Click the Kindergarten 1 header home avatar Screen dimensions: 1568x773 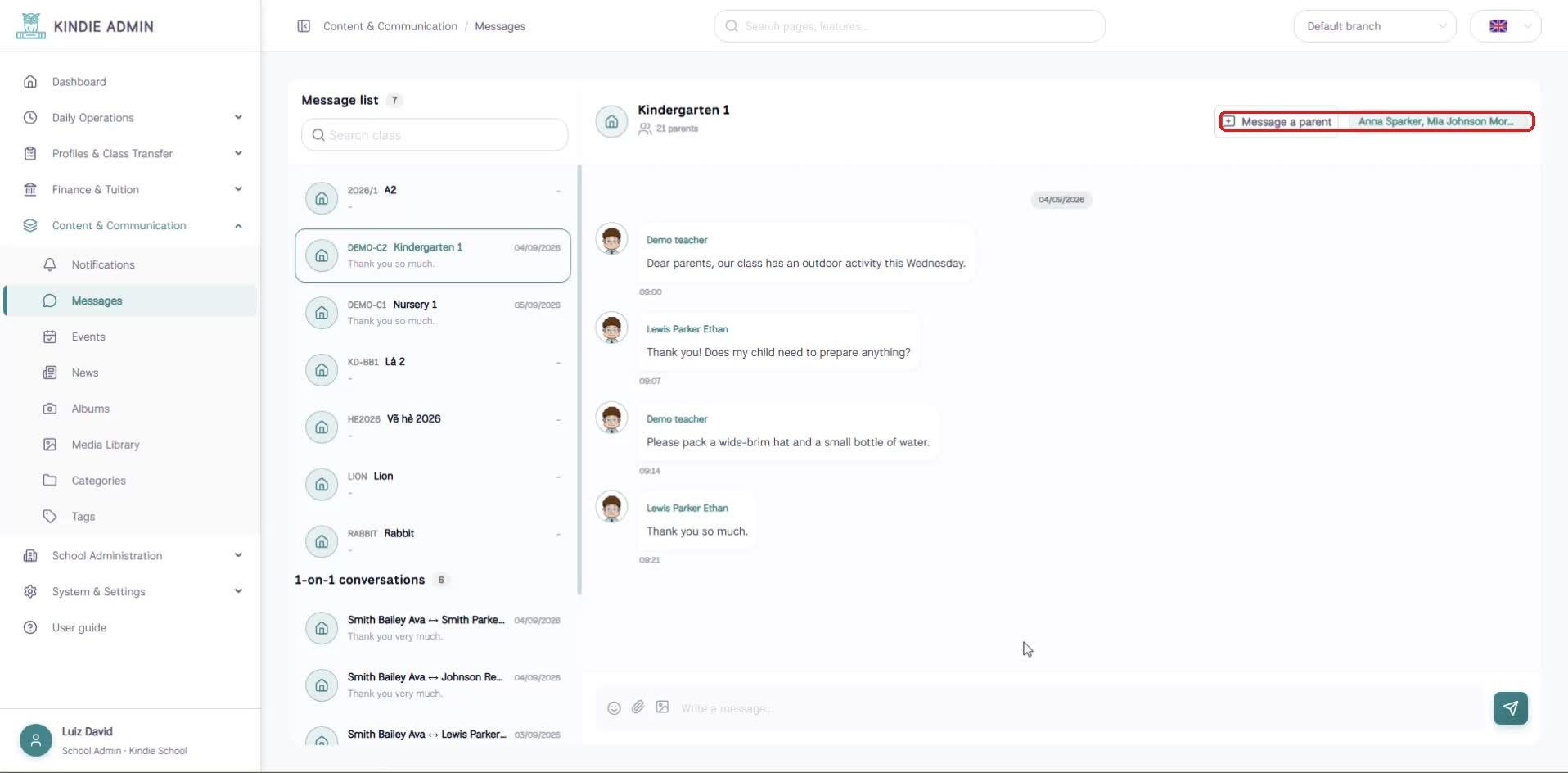click(x=611, y=122)
